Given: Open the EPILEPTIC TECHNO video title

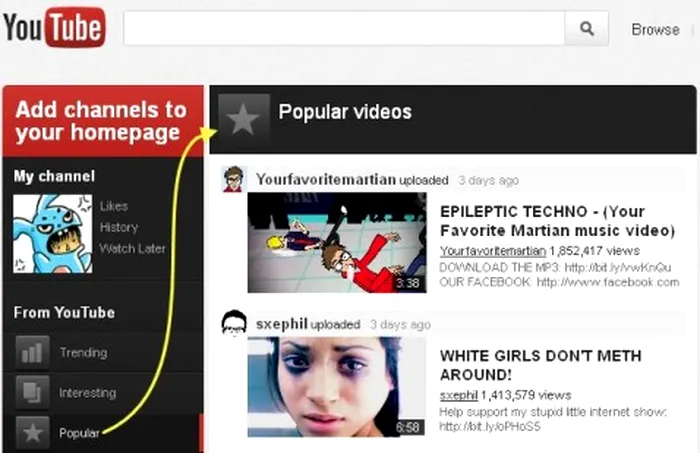Looking at the screenshot, I should [557, 221].
